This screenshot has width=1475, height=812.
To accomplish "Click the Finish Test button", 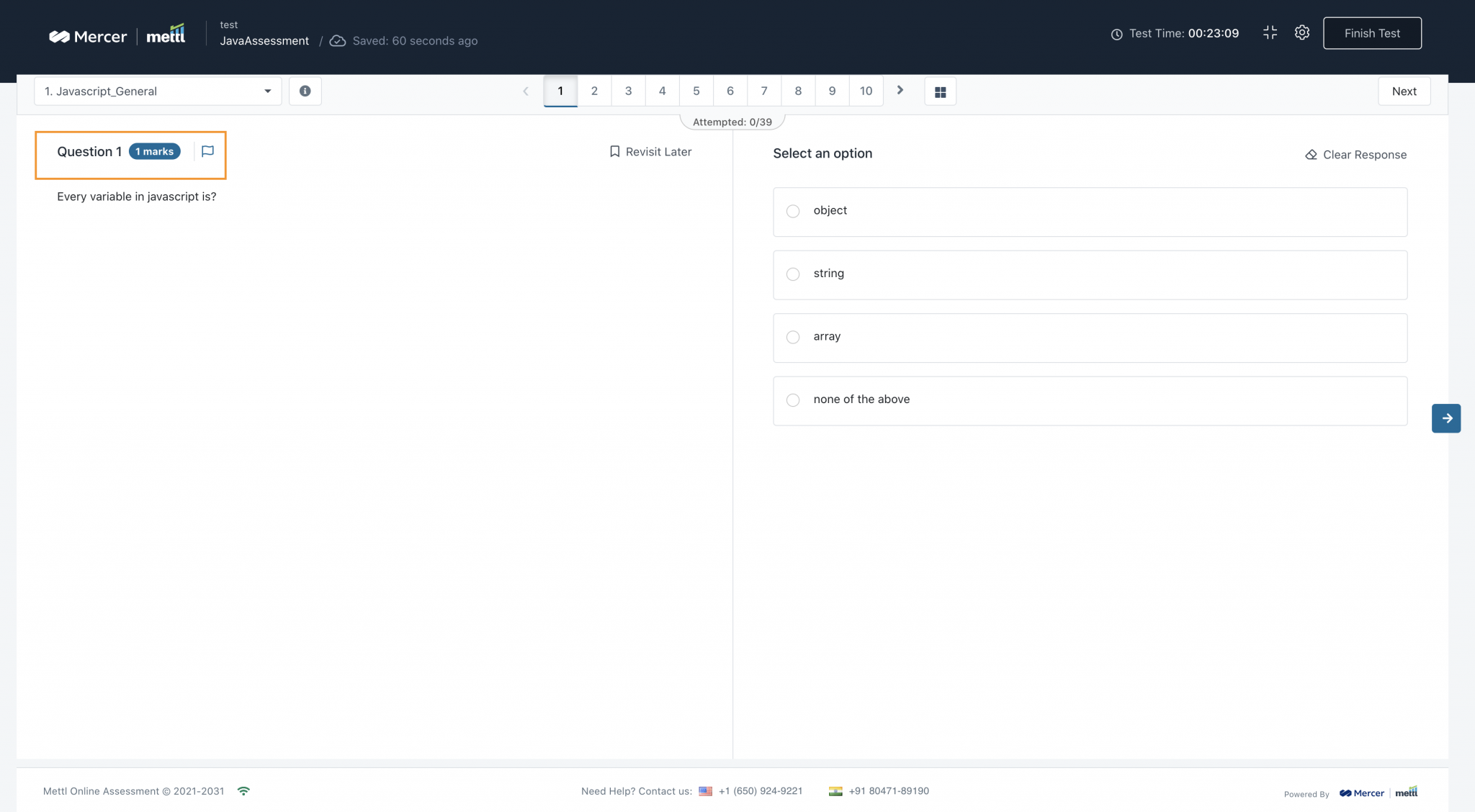I will click(x=1371, y=33).
